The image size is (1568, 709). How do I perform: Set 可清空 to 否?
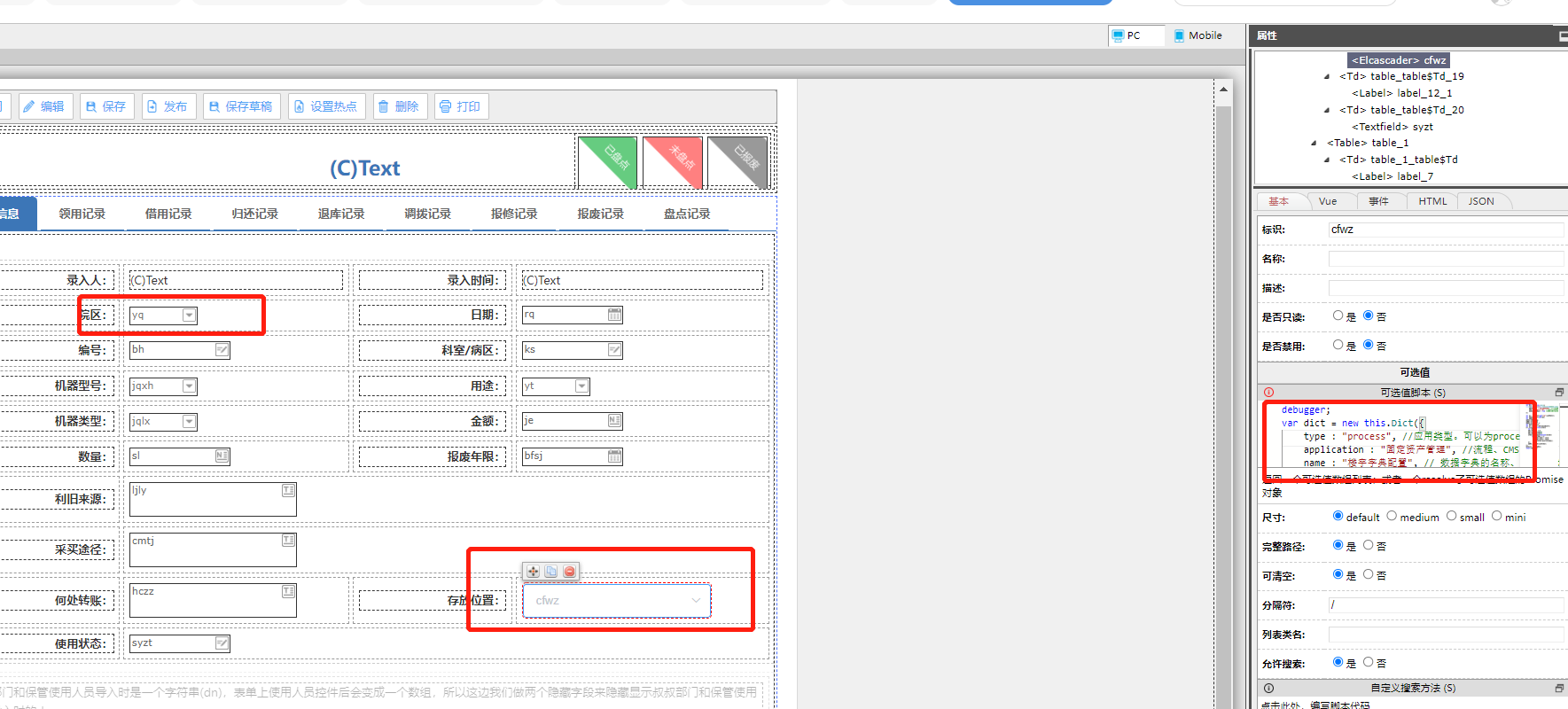[1368, 574]
